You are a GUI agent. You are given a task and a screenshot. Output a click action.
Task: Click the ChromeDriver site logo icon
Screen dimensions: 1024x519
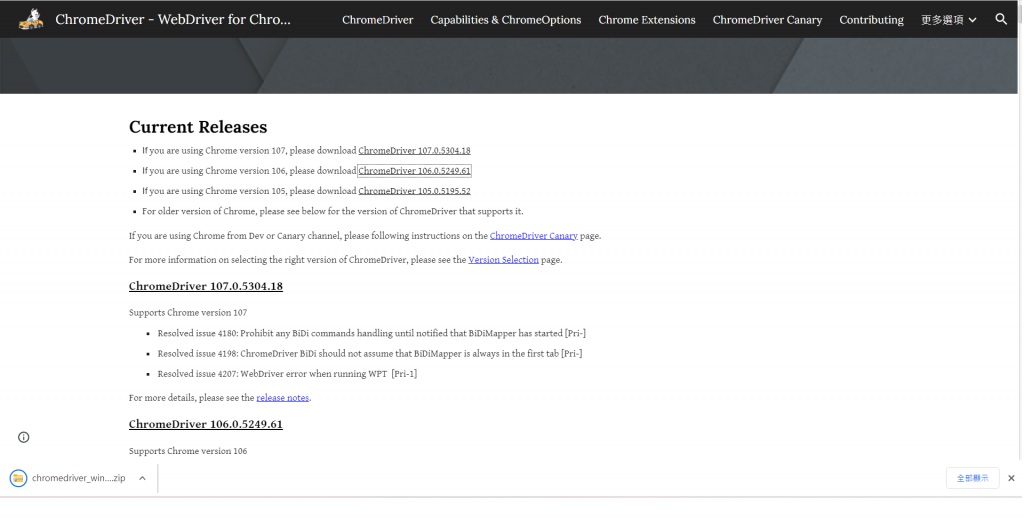(31, 20)
